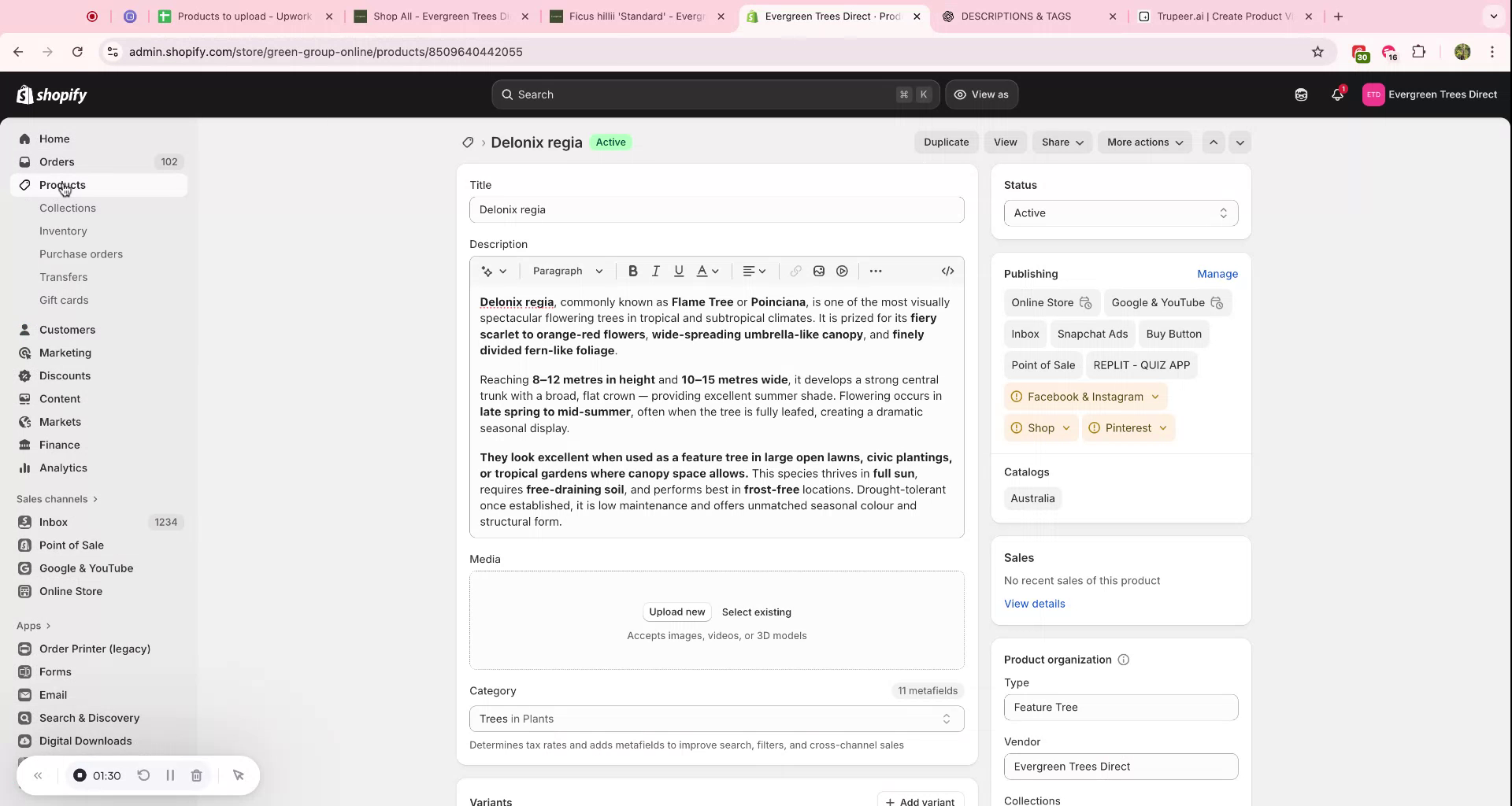Duplicate the Delonix regia product

946,142
